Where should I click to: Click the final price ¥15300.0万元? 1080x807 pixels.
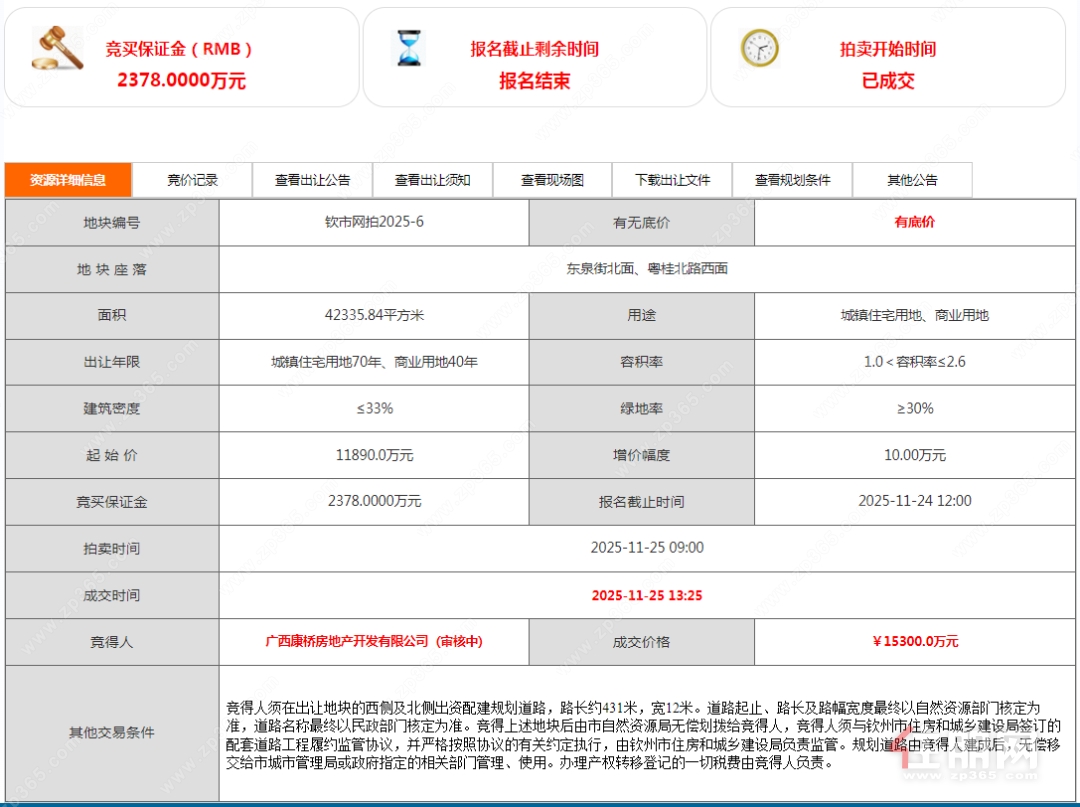[x=914, y=641]
